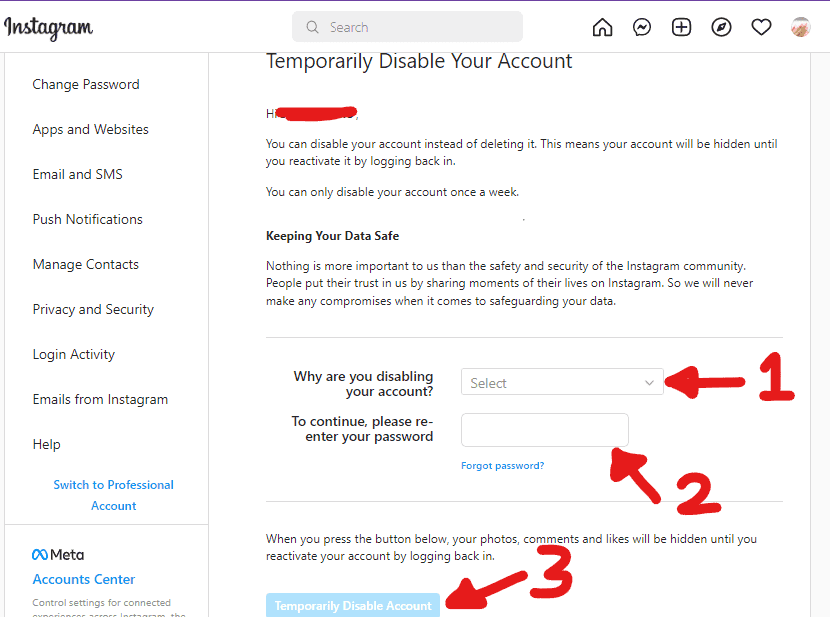830x617 pixels.
Task: Open activity feed heart icon
Action: [761, 27]
